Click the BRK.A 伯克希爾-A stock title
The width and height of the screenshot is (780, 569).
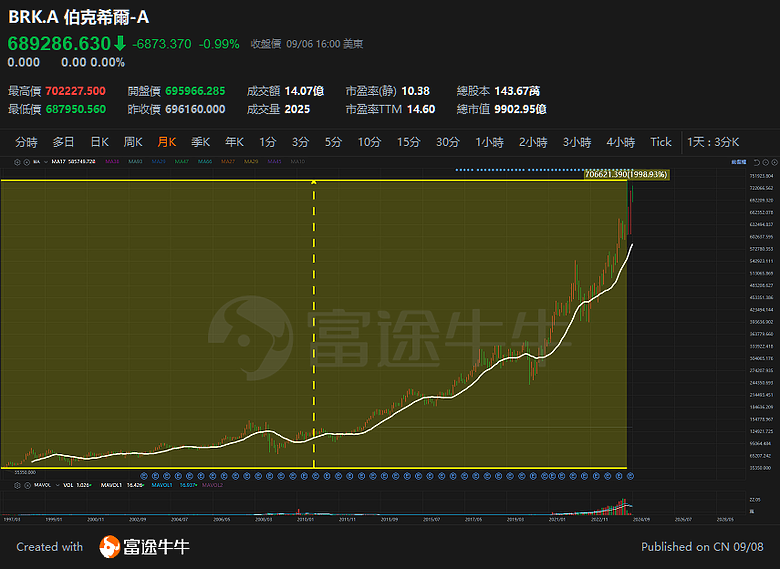pyautogui.click(x=79, y=17)
